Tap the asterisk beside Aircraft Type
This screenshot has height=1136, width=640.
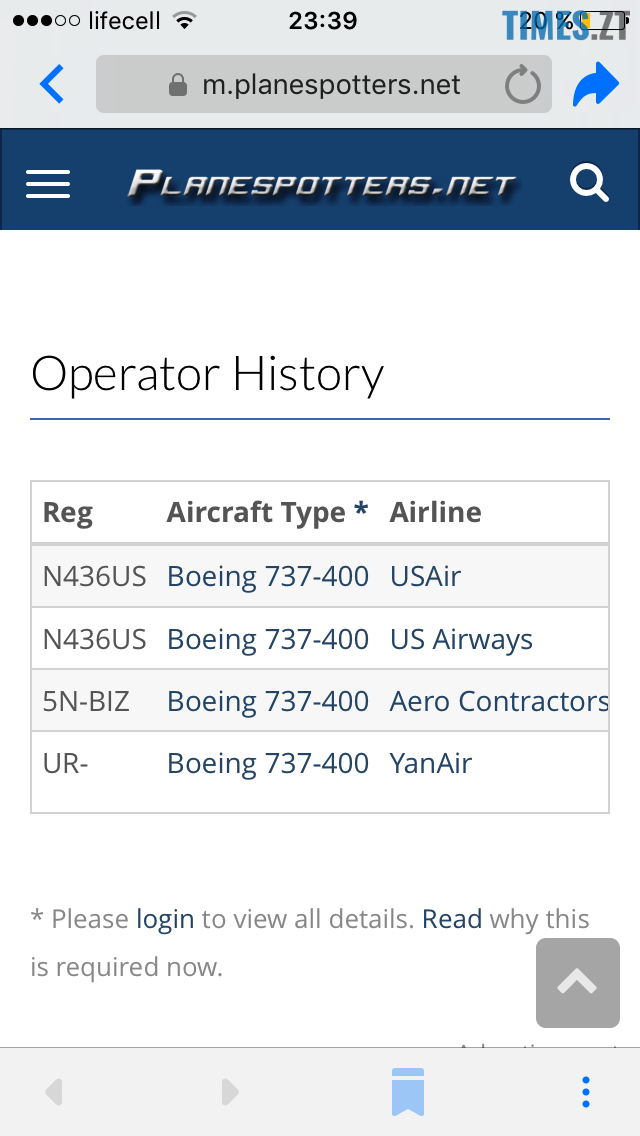pos(361,511)
